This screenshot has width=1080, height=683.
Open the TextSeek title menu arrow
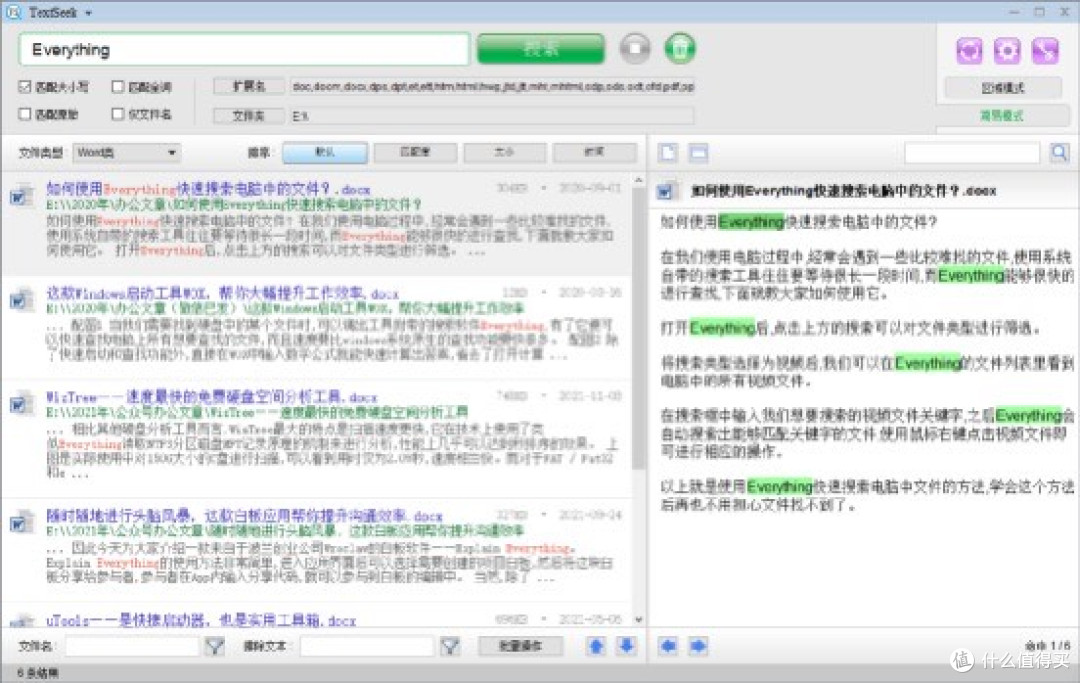point(88,12)
